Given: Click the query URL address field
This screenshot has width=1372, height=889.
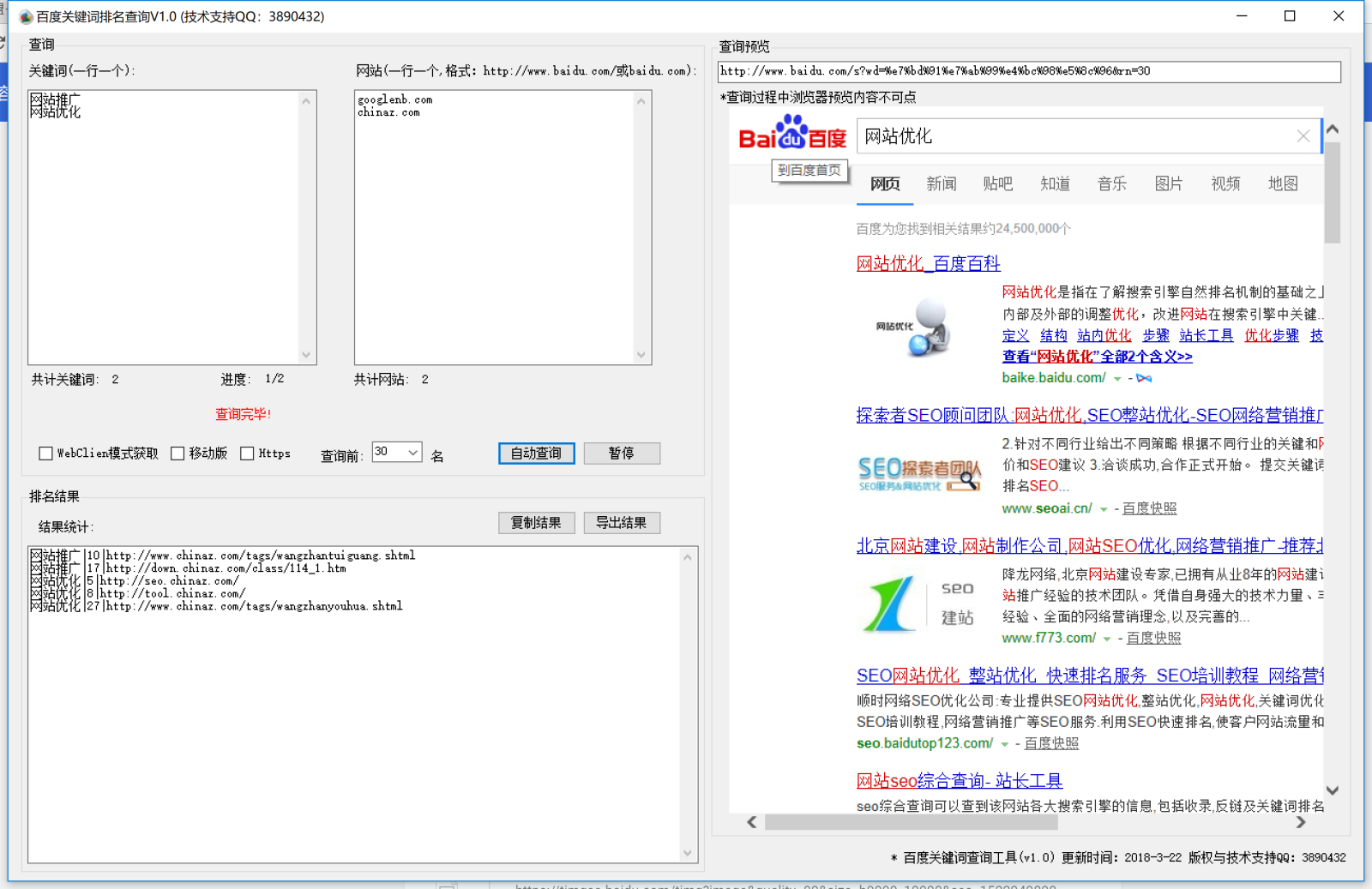Looking at the screenshot, I should (x=1029, y=72).
